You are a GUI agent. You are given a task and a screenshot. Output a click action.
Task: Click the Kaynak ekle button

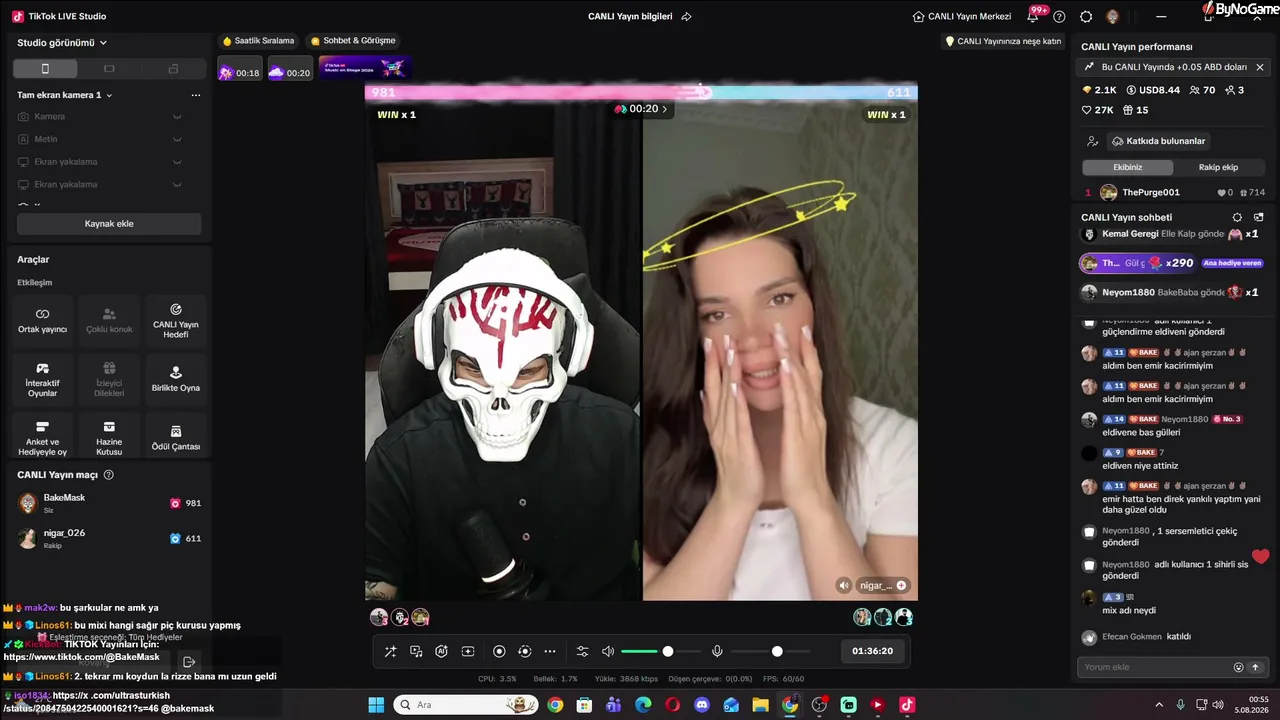click(109, 224)
